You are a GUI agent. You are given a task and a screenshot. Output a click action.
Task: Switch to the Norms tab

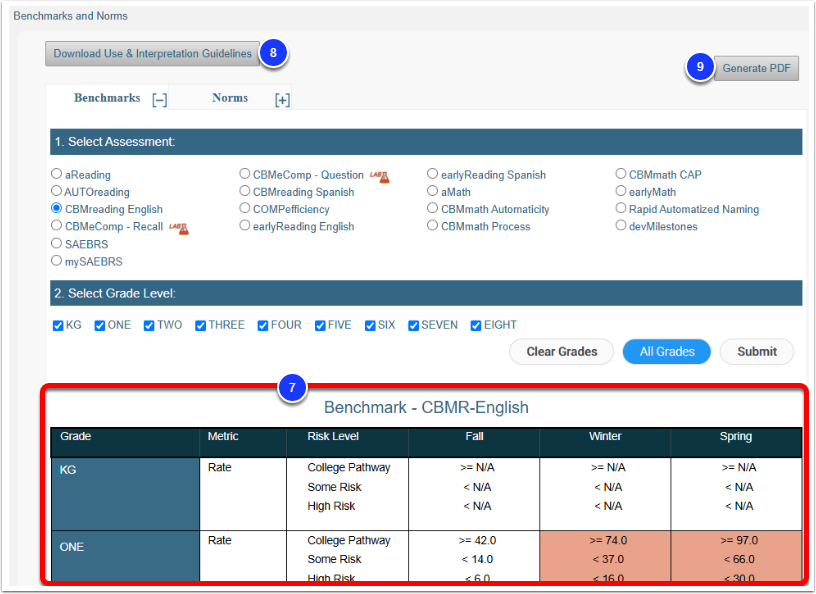click(x=230, y=98)
